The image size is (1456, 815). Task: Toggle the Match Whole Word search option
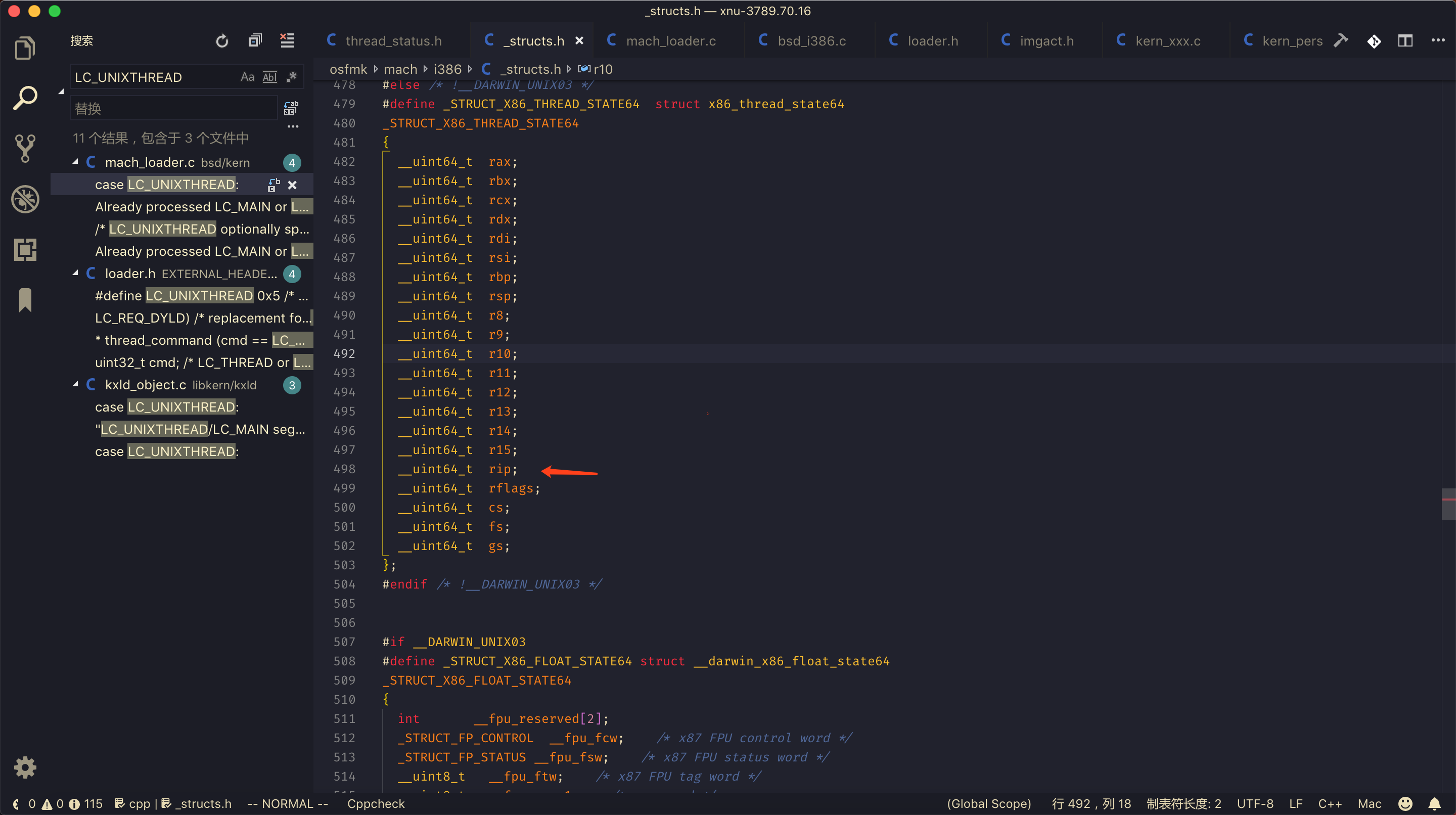coord(269,77)
